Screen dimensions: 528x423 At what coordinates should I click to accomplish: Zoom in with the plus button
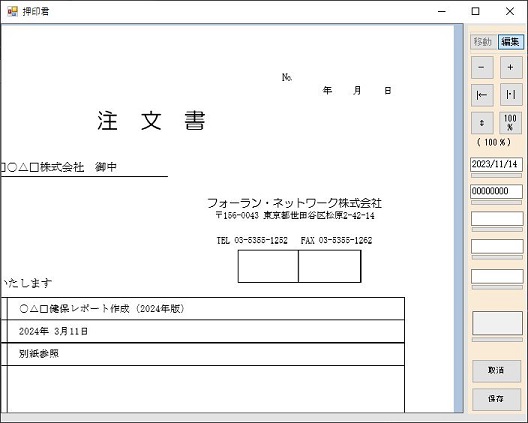click(511, 67)
